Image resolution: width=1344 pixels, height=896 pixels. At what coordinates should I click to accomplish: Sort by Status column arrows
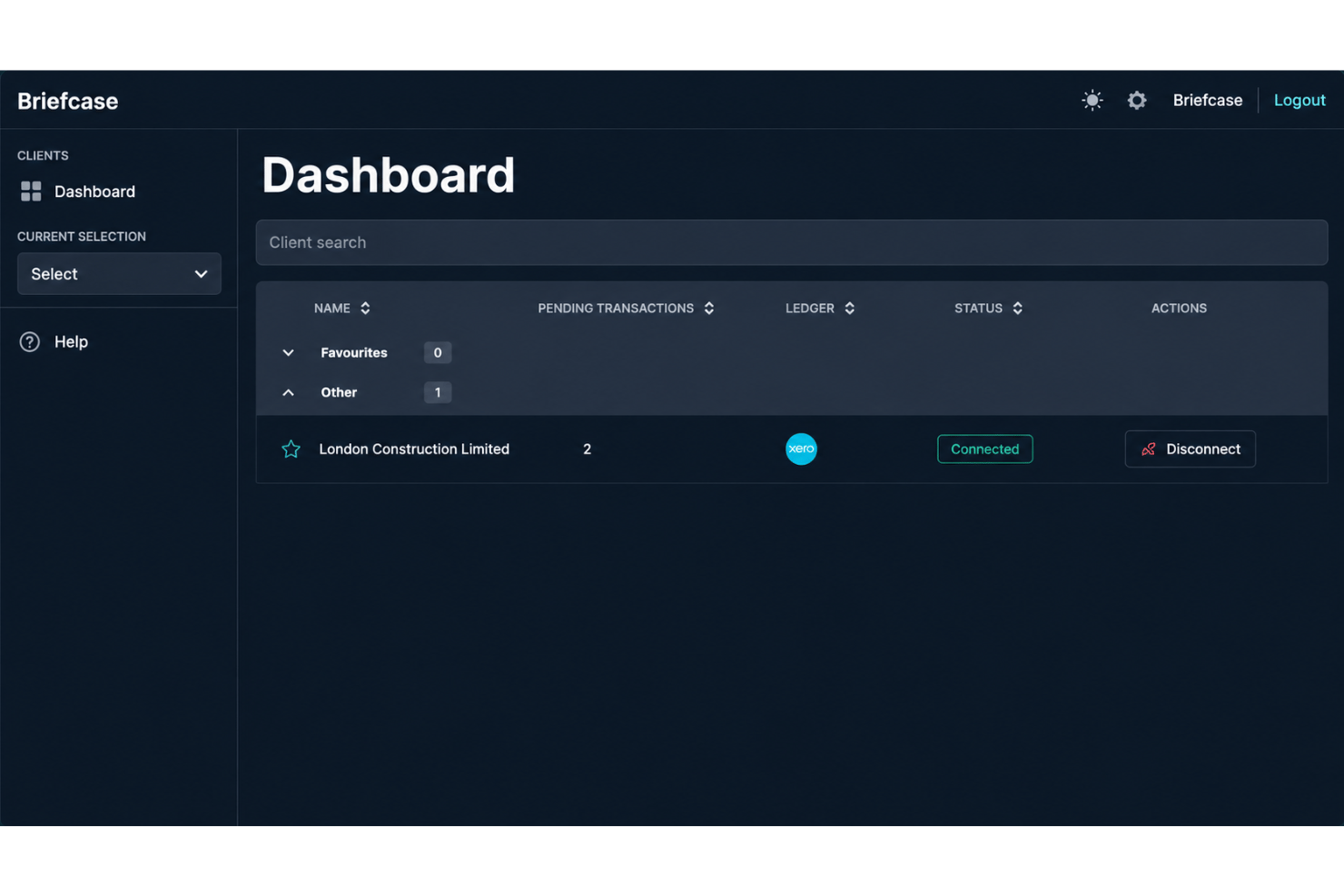point(1018,309)
